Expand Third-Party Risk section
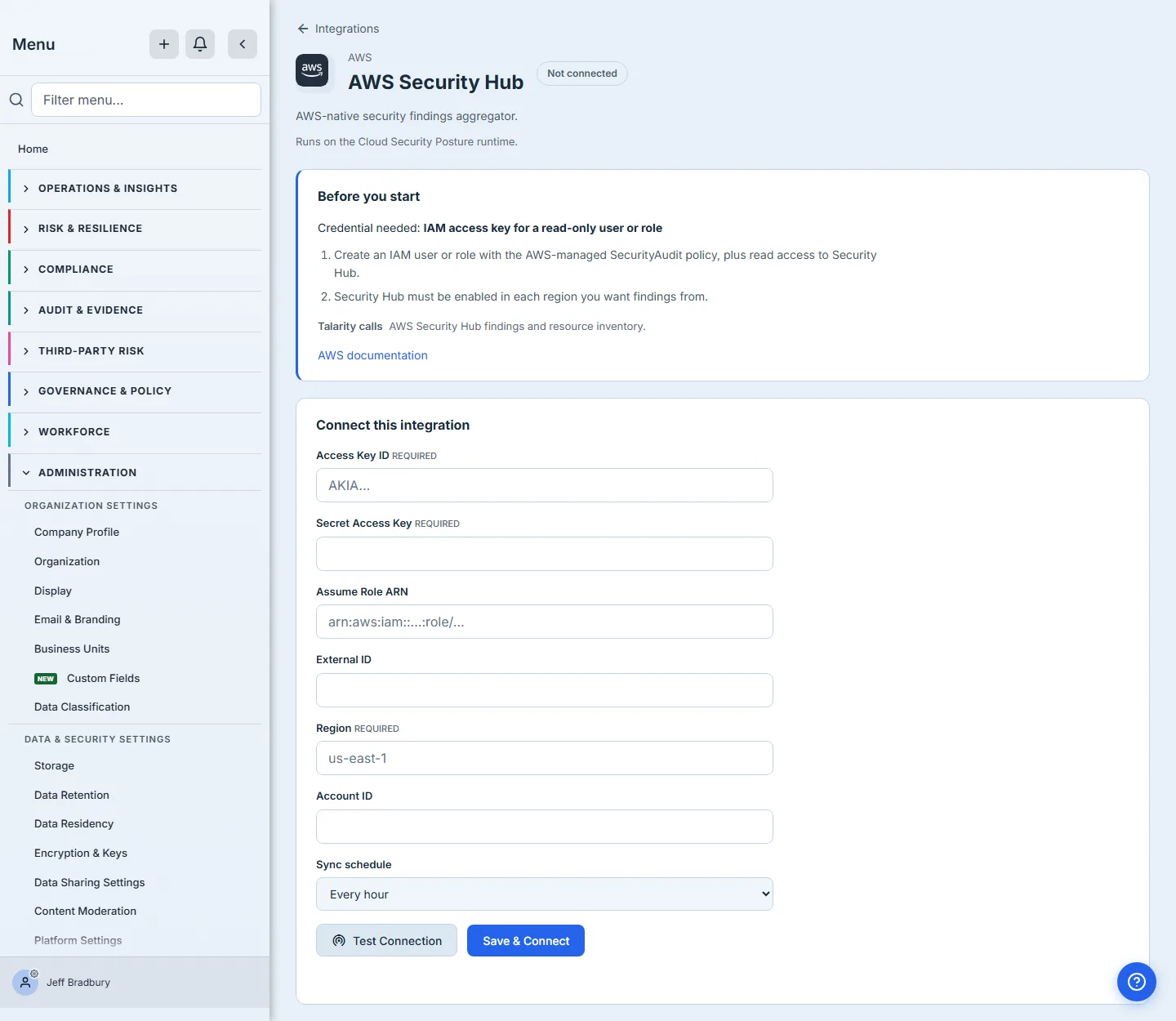This screenshot has width=1176, height=1021. [x=136, y=351]
